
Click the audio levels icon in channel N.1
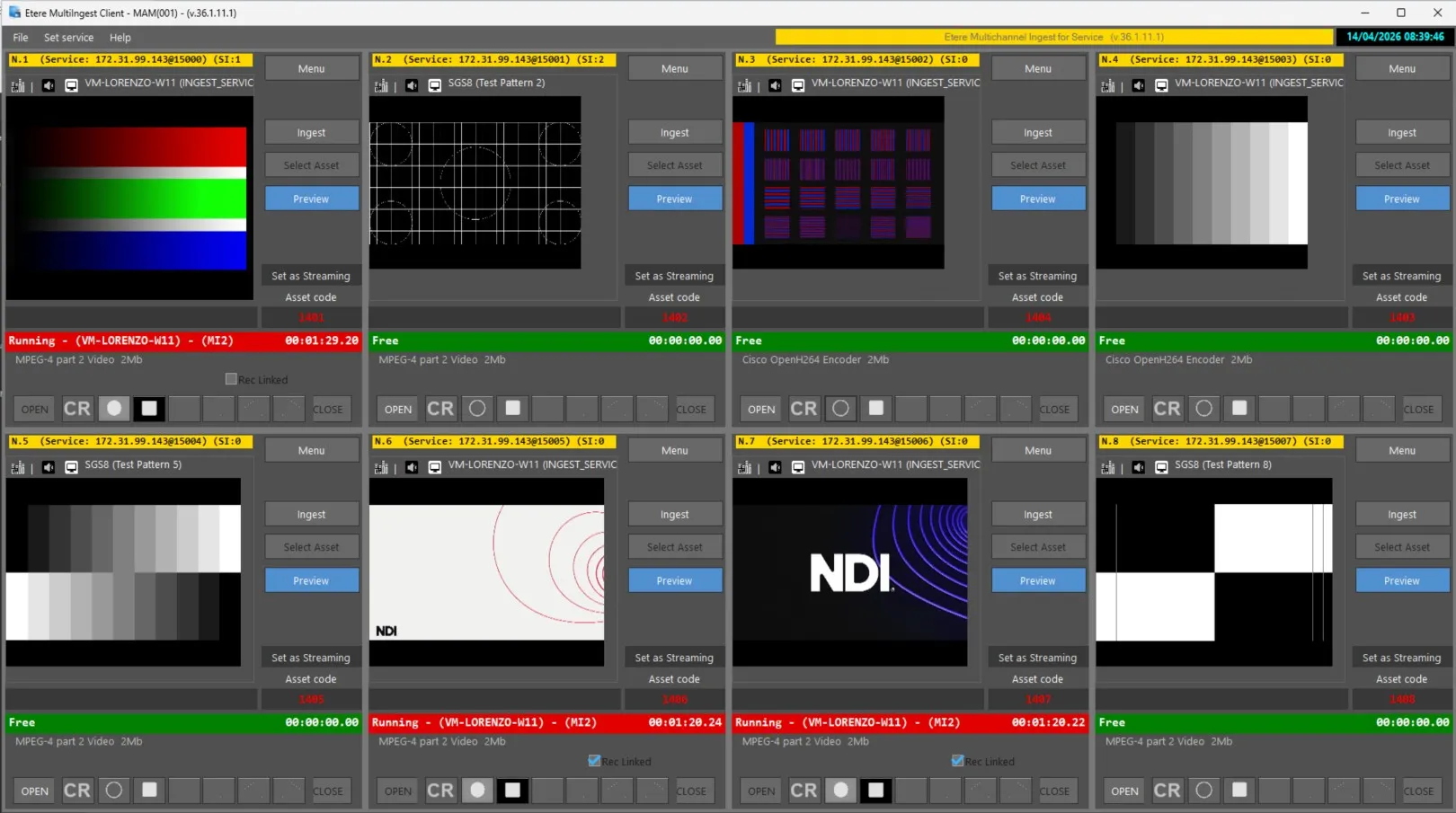pos(18,85)
